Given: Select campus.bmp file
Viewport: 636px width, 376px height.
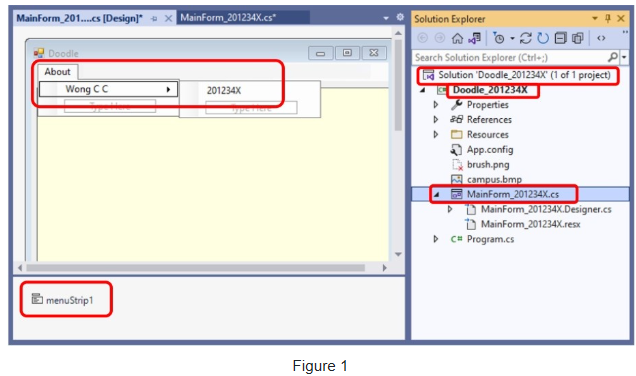Looking at the screenshot, I should (x=494, y=179).
